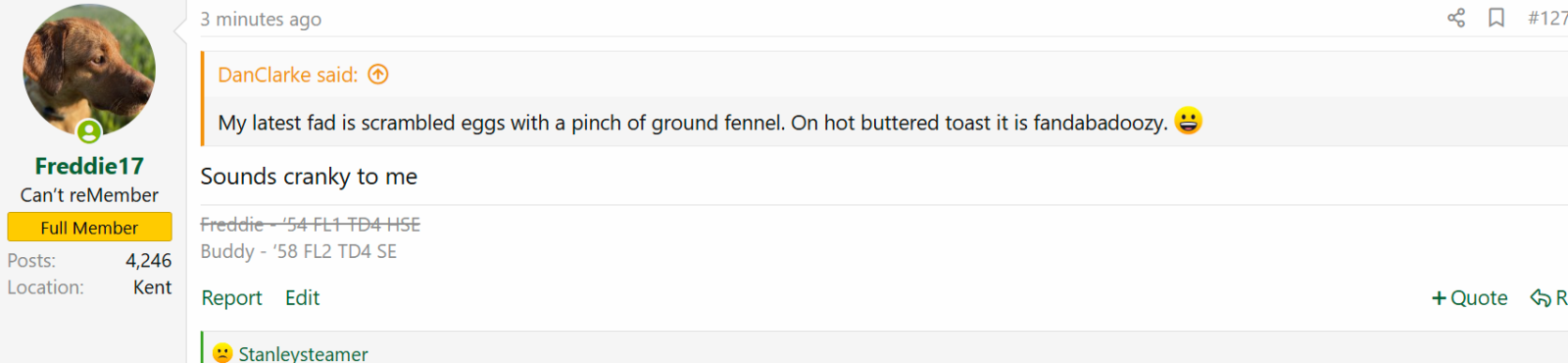Open the post number #127 permalink
1568x363 pixels.
click(1547, 18)
